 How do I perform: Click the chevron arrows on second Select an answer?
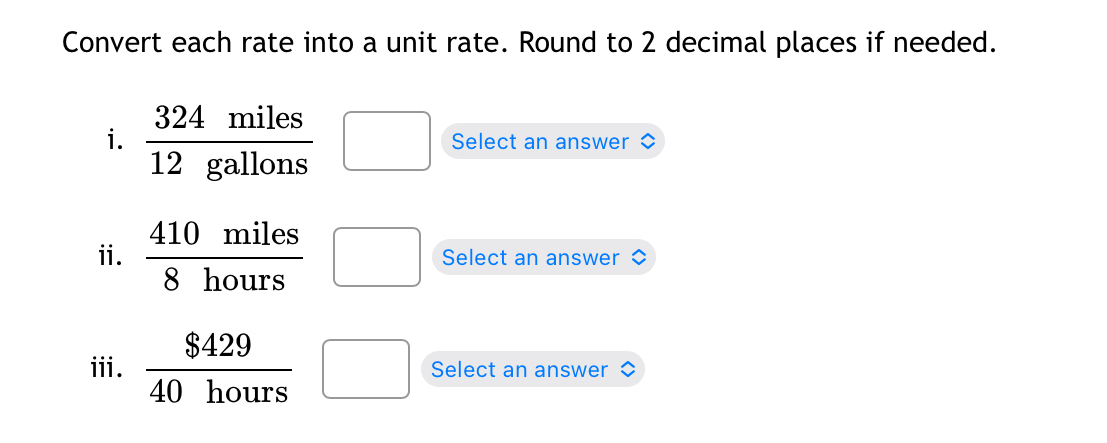(x=638, y=257)
